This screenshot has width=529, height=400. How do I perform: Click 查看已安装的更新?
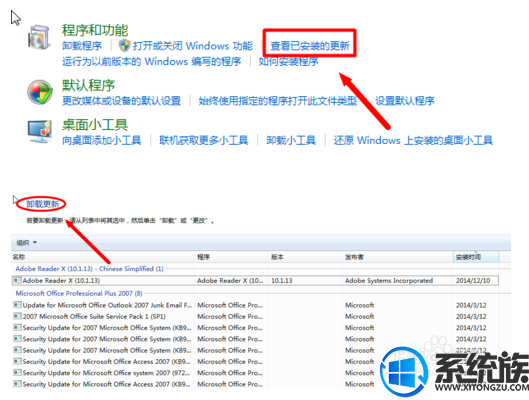(310, 46)
